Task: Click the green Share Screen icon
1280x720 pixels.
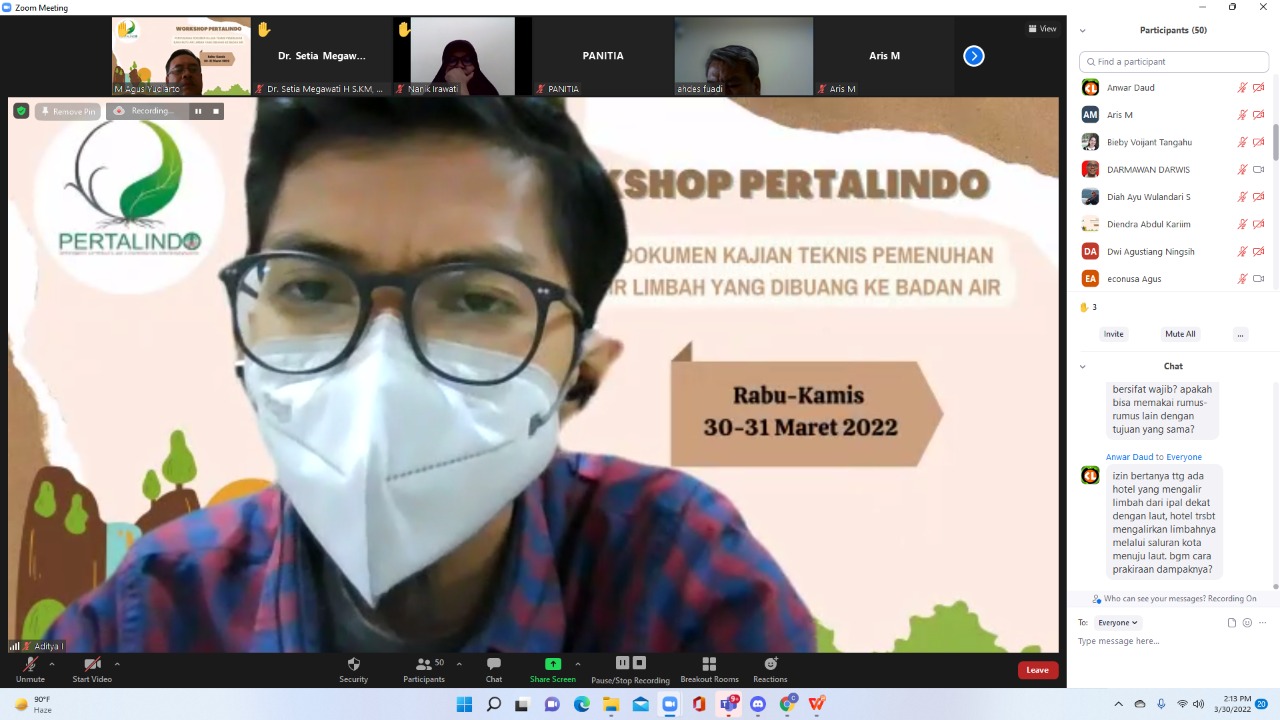Action: (x=552, y=664)
